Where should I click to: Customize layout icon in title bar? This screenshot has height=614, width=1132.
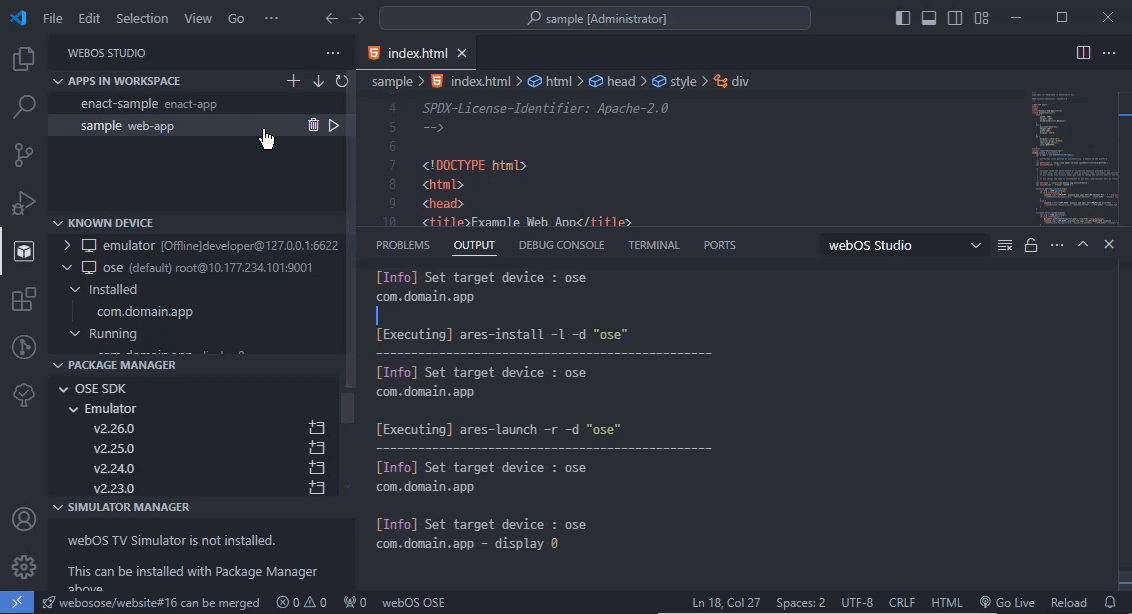coord(981,18)
